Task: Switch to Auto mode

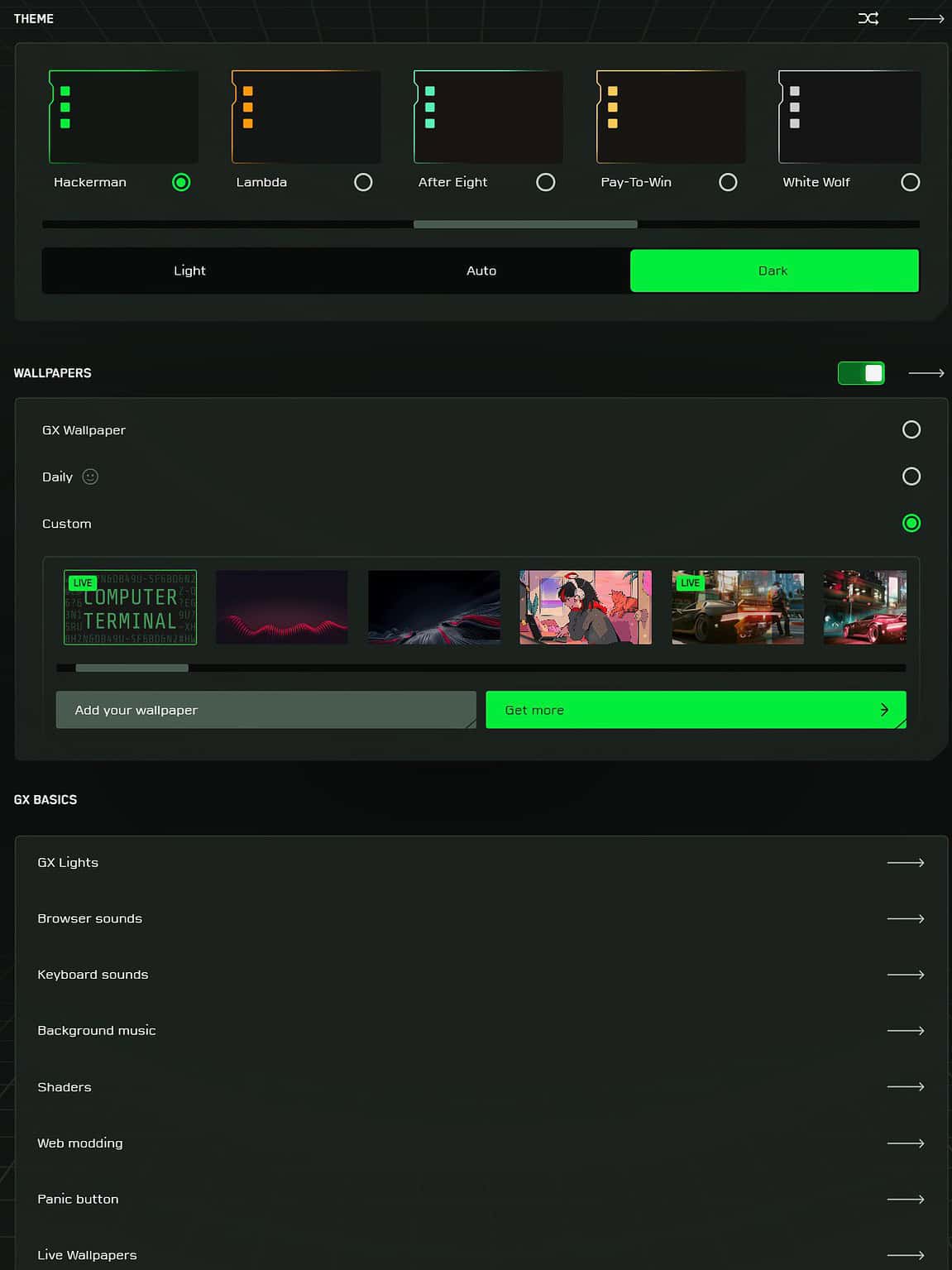Action: (481, 270)
